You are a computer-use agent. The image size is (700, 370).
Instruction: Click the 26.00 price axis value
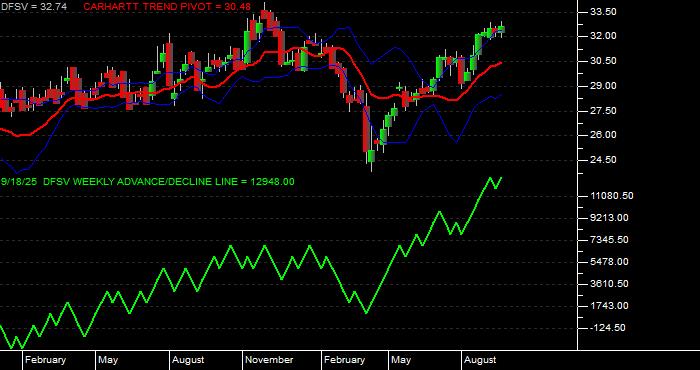604,135
